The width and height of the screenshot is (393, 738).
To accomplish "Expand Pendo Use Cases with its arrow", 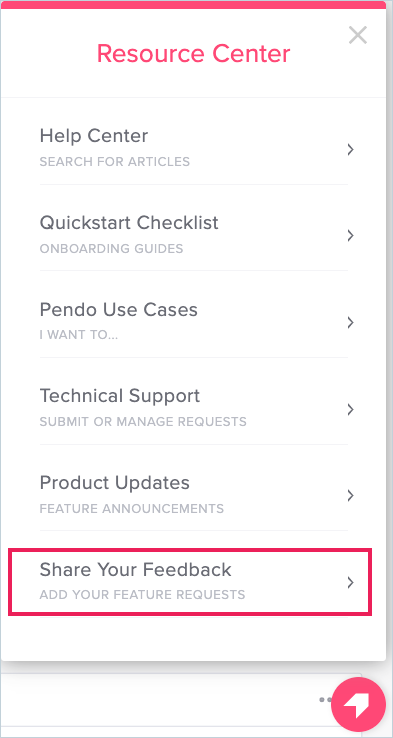I will point(350,322).
